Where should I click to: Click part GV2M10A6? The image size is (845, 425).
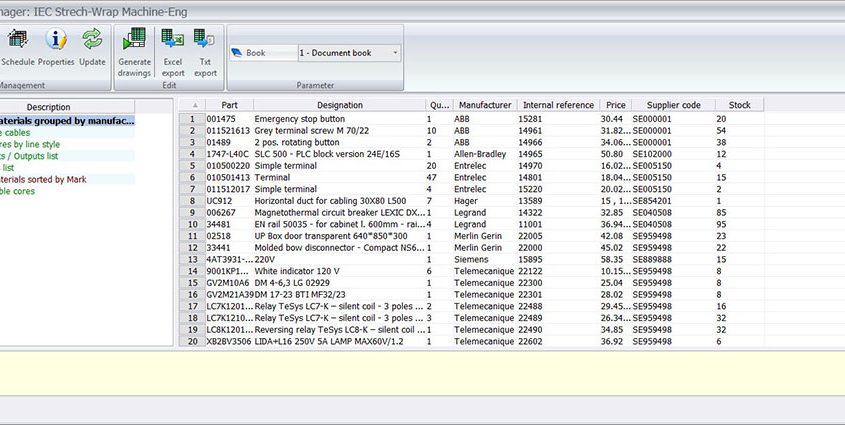[228, 283]
